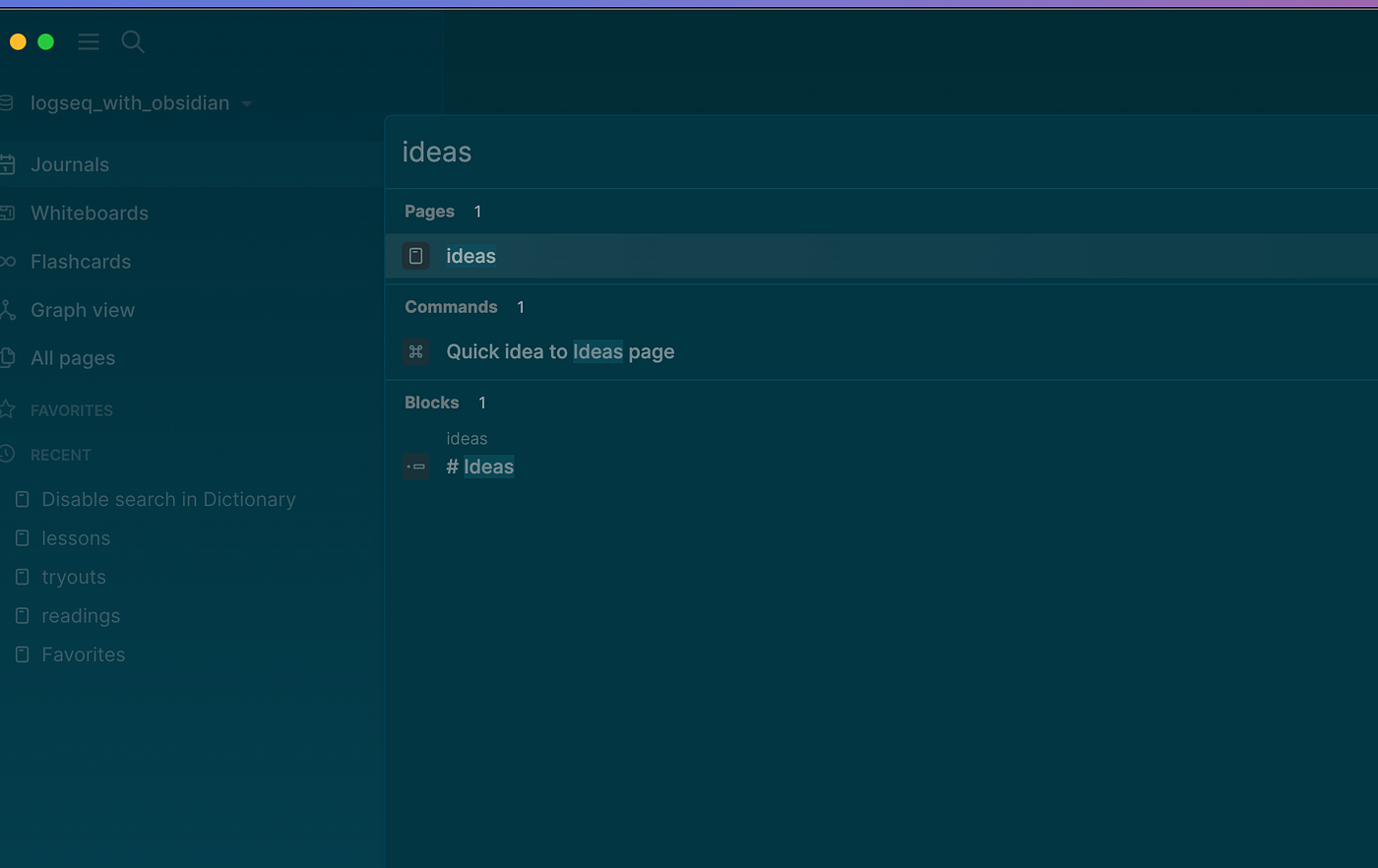The image size is (1378, 868).
Task: Go to Journals
Action: coord(70,164)
